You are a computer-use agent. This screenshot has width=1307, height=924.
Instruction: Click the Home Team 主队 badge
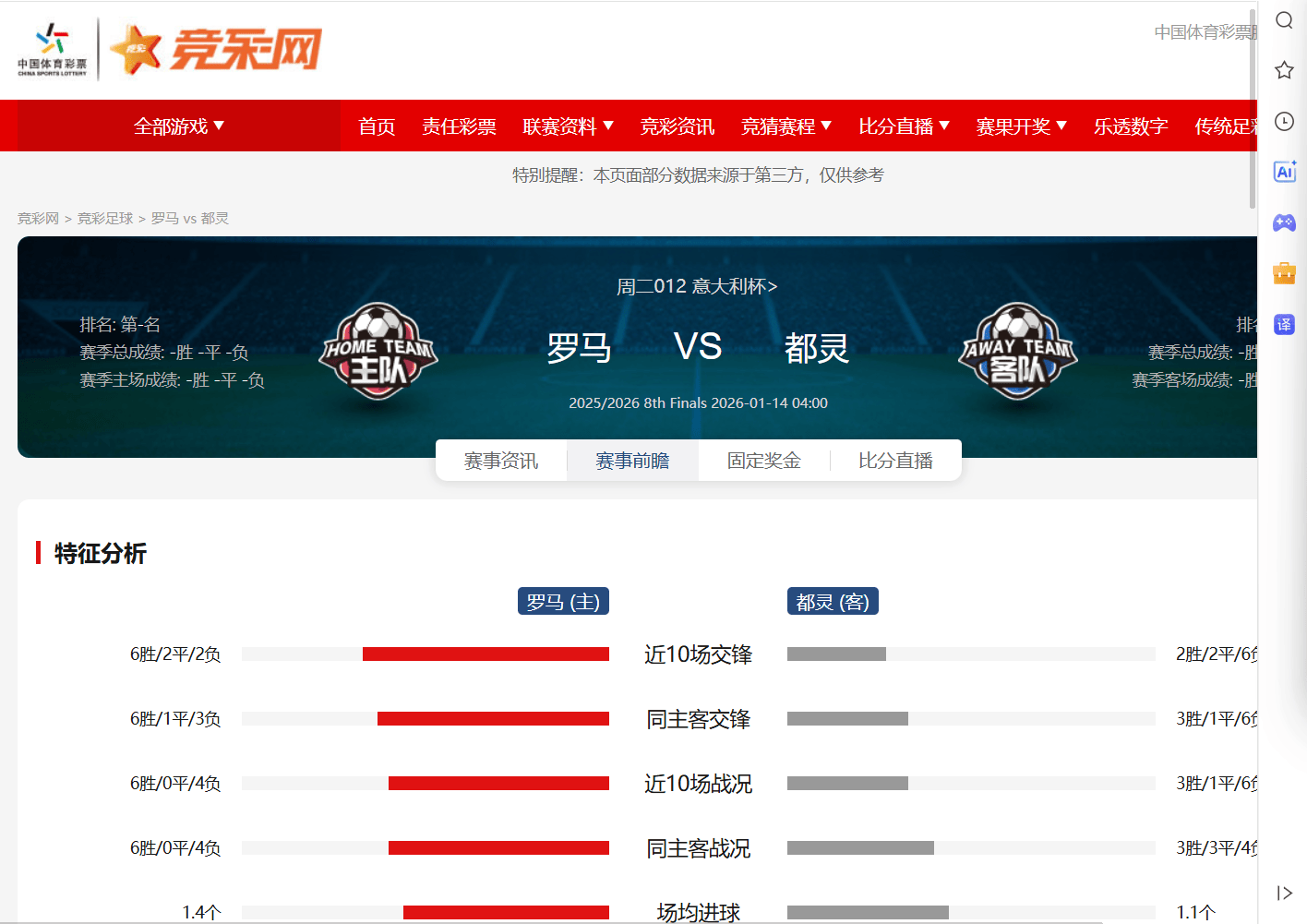[x=378, y=352]
